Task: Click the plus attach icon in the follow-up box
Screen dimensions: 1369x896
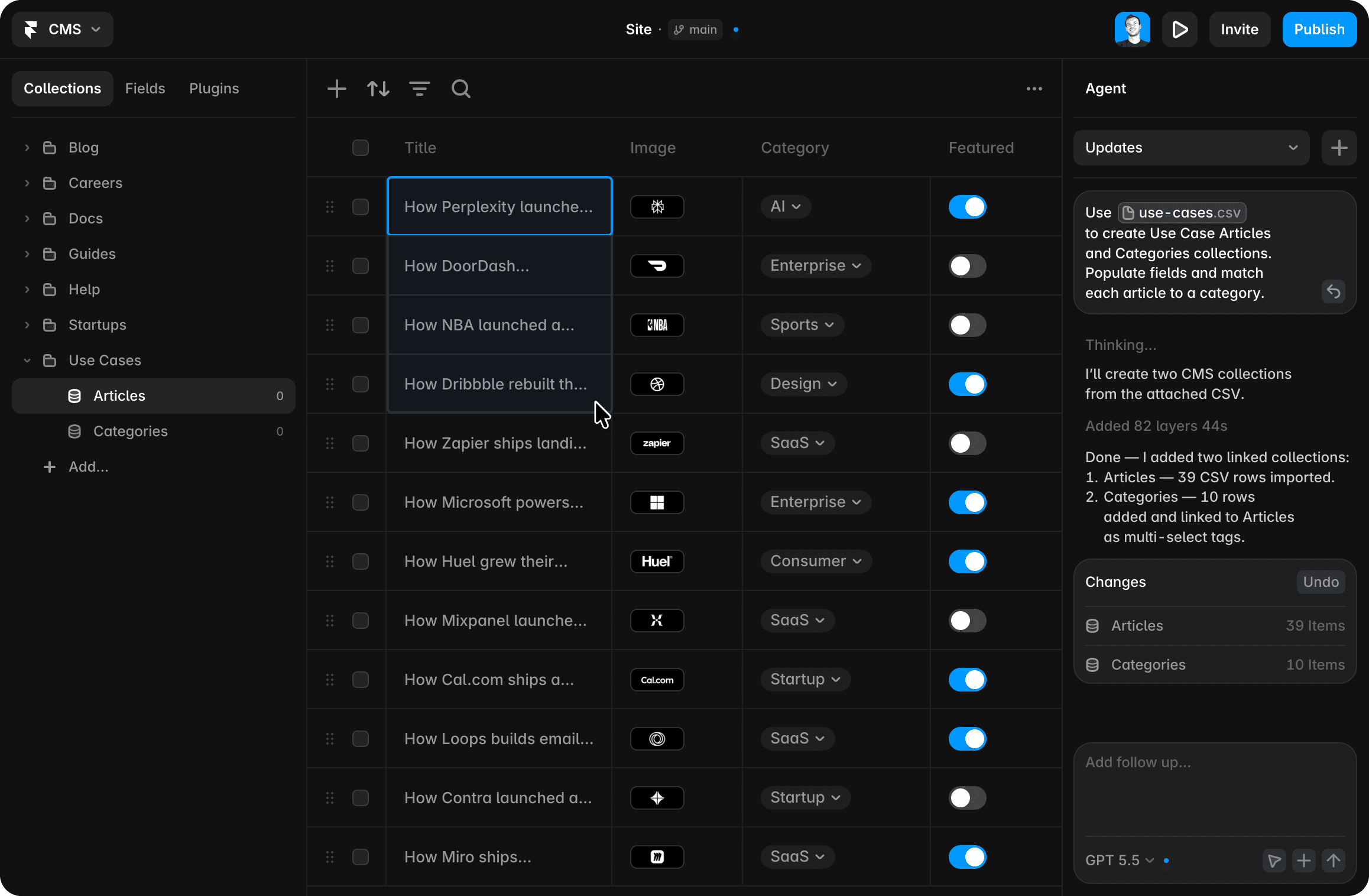Action: (x=1304, y=860)
